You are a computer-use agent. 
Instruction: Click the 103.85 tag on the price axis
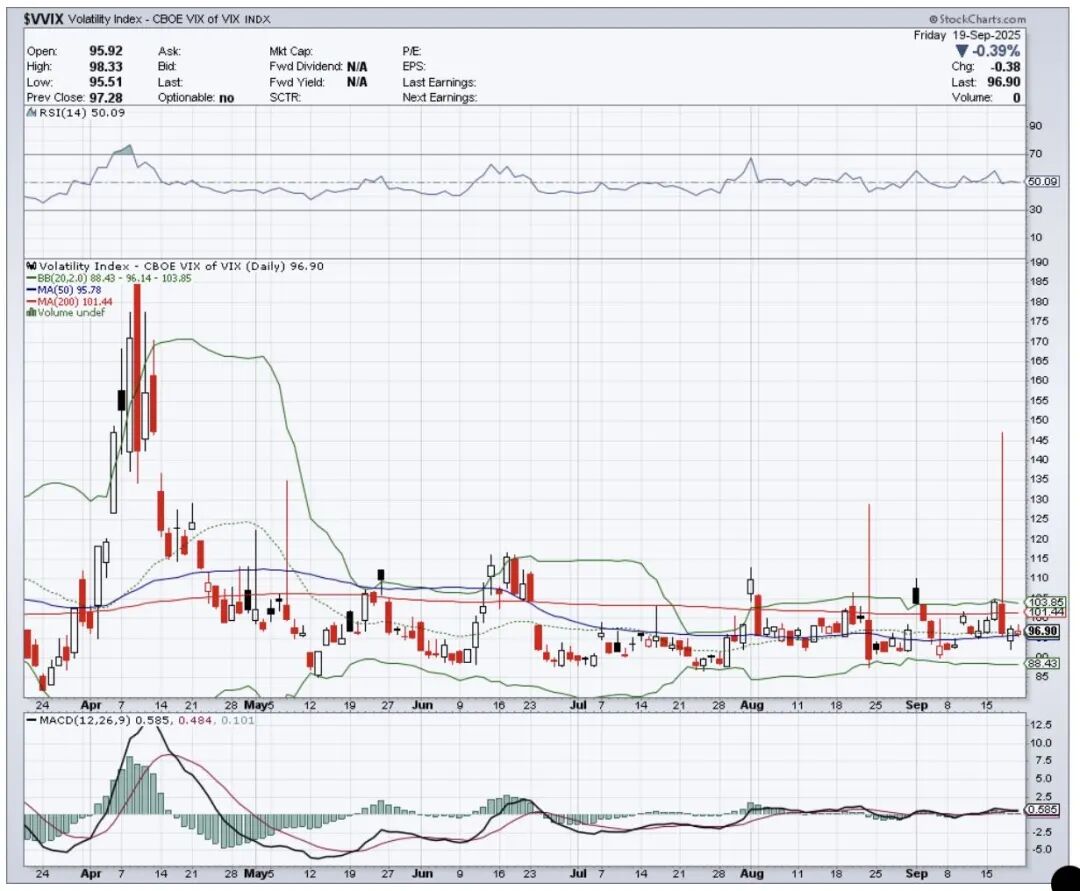point(1047,601)
